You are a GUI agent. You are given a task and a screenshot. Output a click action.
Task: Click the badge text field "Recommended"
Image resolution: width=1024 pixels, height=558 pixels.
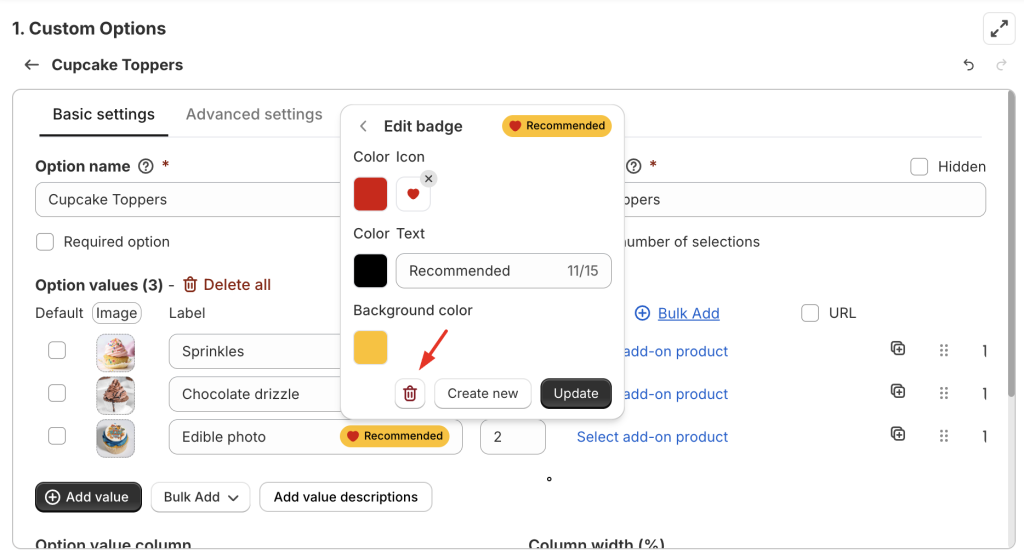click(x=480, y=271)
